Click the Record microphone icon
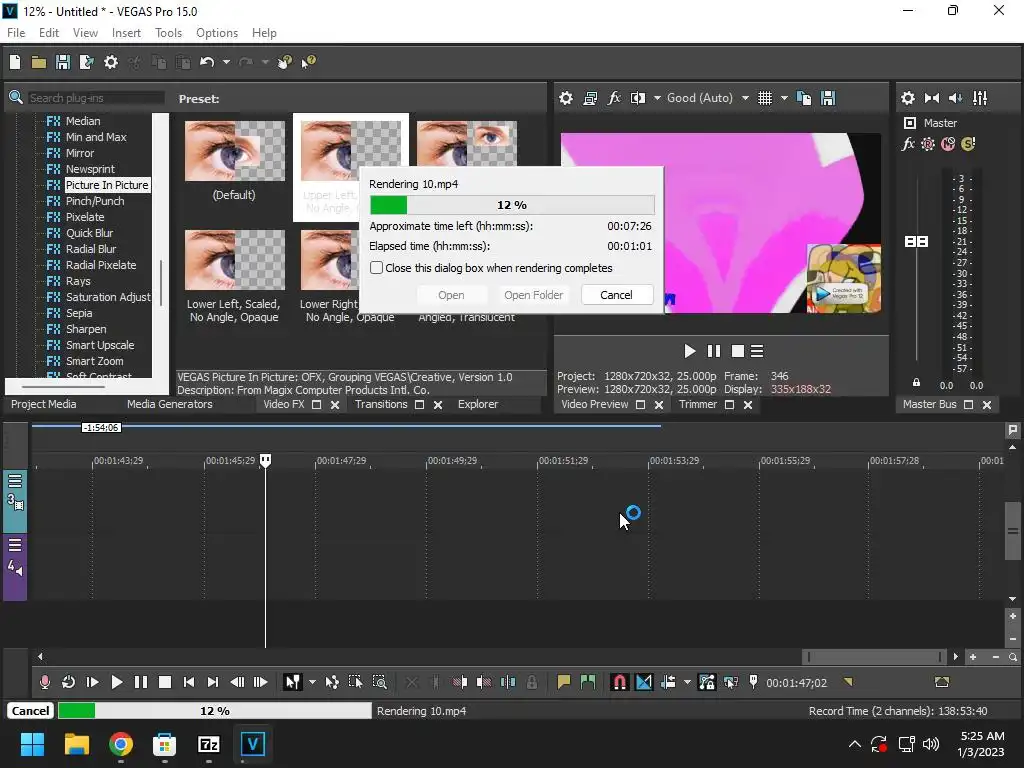Screen dimensions: 1024x768 pyautogui.click(x=44, y=682)
